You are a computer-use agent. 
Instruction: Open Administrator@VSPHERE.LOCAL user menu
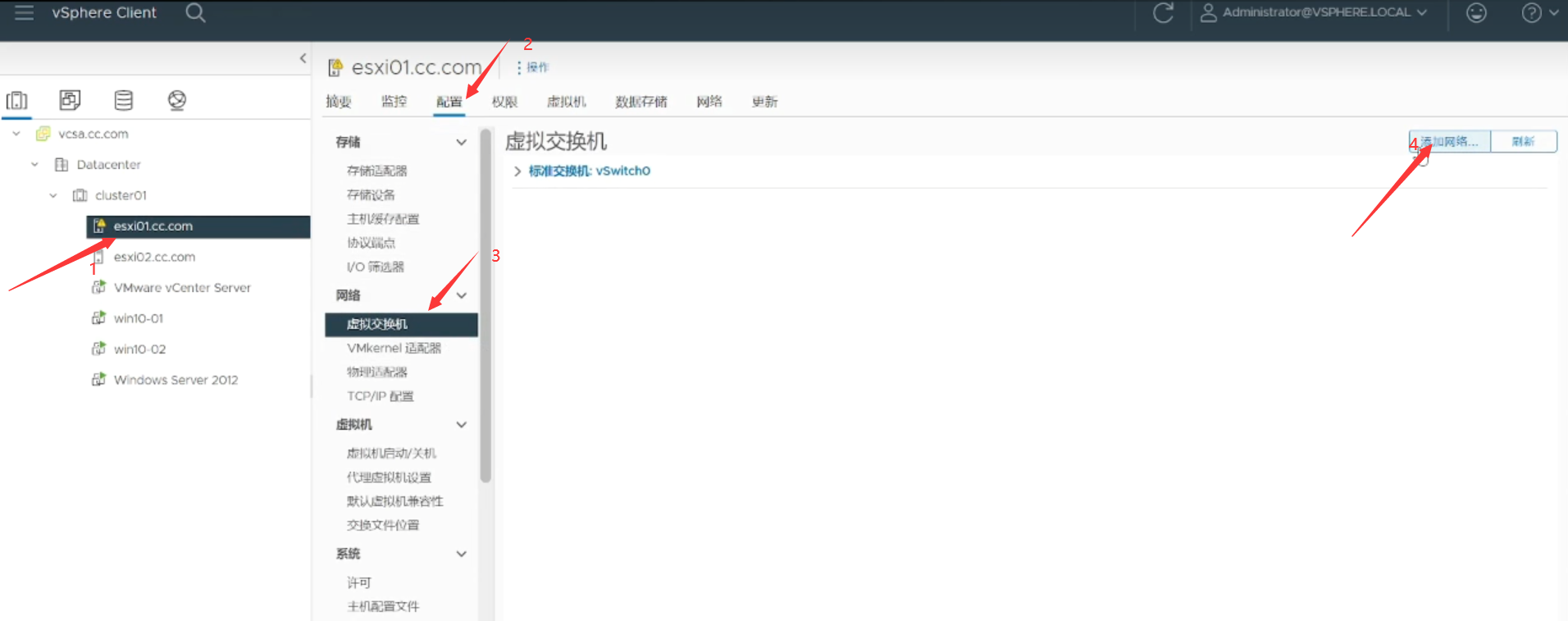(1314, 12)
